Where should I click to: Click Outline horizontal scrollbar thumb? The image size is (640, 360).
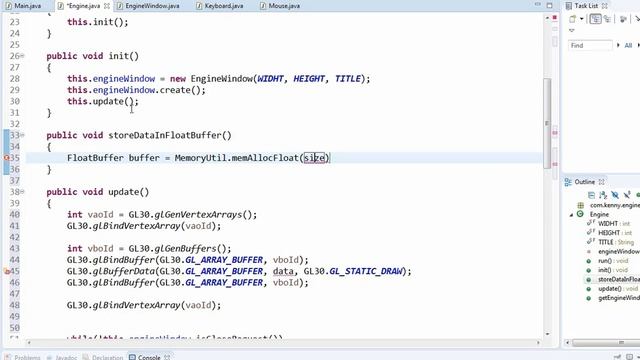[x=620, y=343]
